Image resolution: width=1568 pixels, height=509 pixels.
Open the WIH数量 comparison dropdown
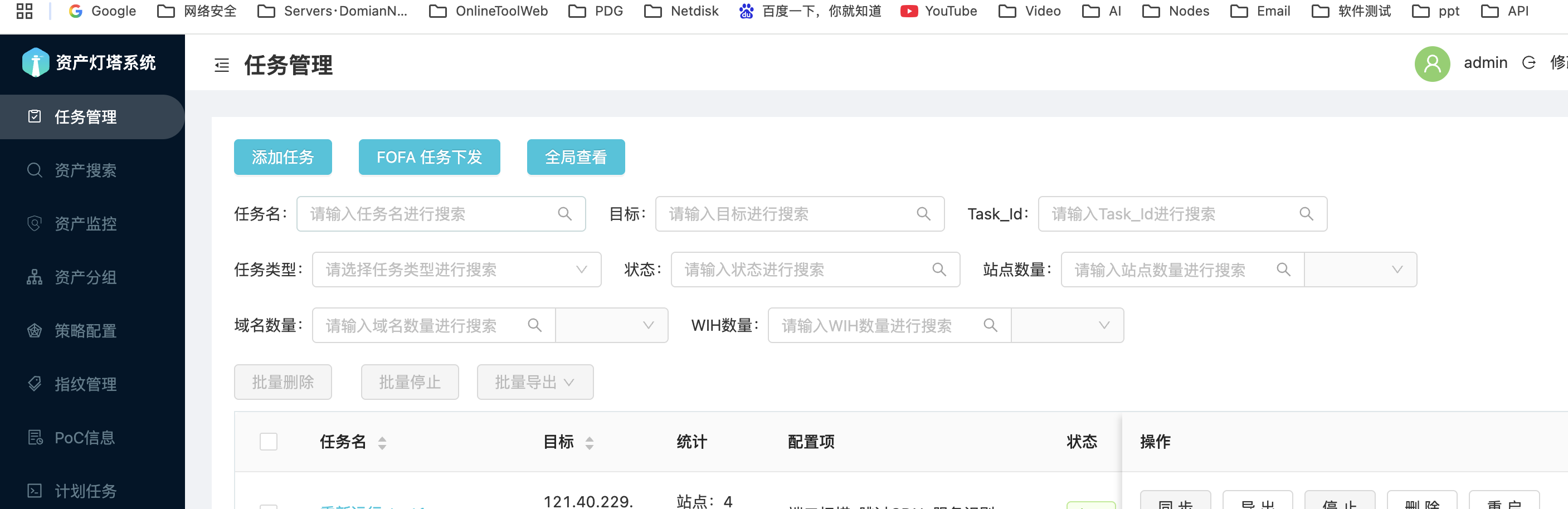tap(1067, 326)
